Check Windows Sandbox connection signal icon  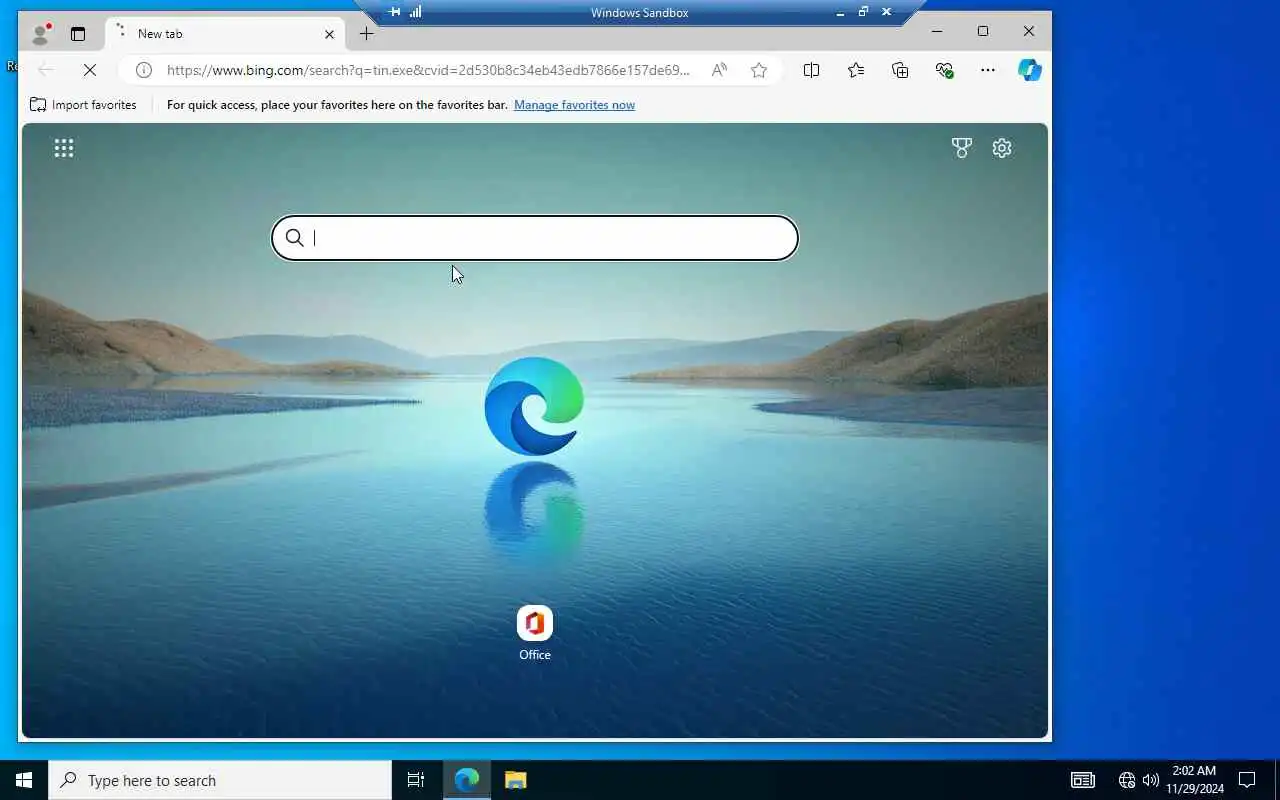pyautogui.click(x=416, y=12)
